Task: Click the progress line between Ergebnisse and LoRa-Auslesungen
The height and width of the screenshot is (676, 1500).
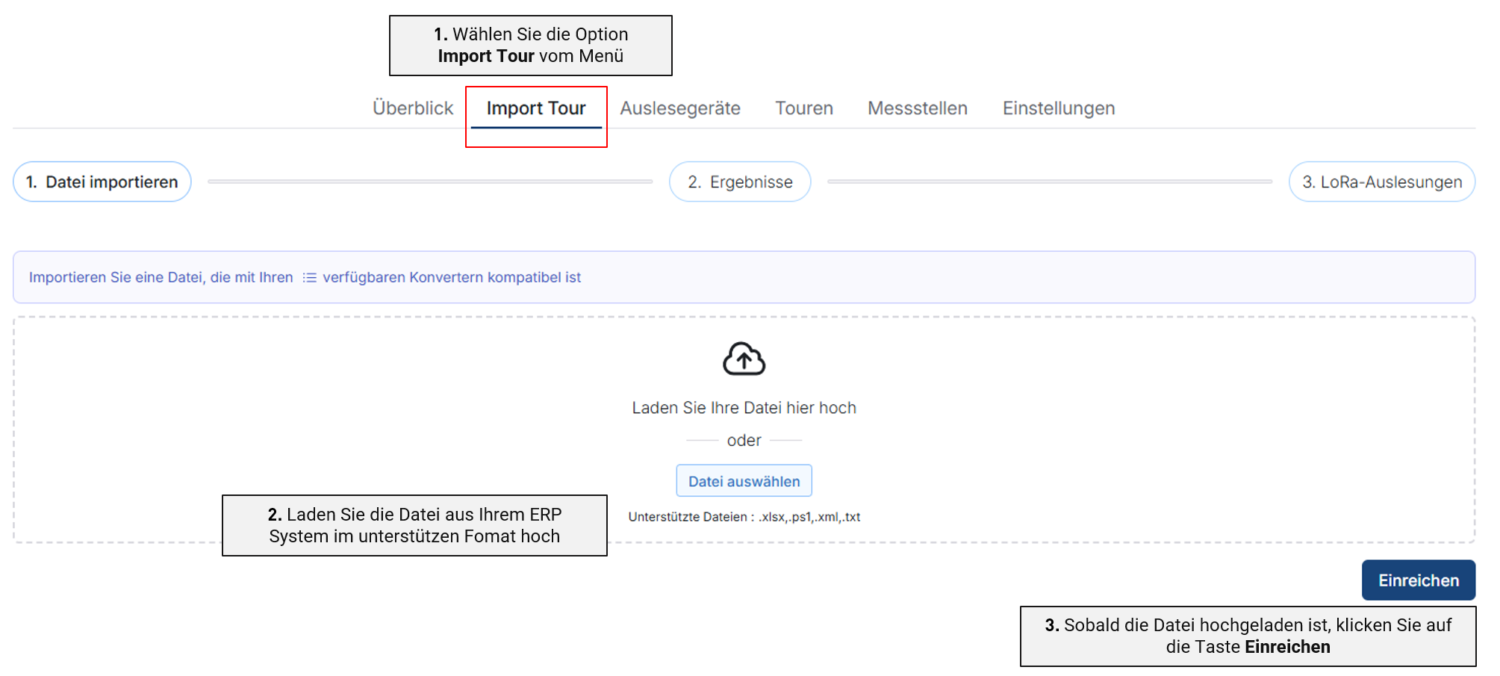Action: click(1050, 181)
